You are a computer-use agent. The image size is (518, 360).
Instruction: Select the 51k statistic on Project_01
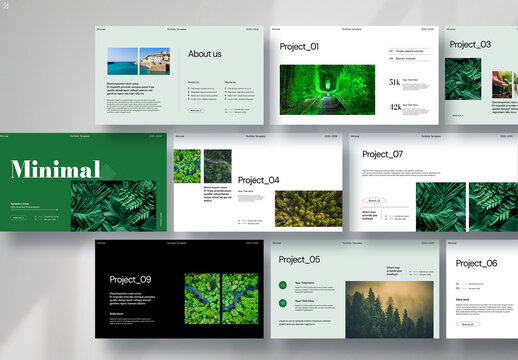click(395, 82)
